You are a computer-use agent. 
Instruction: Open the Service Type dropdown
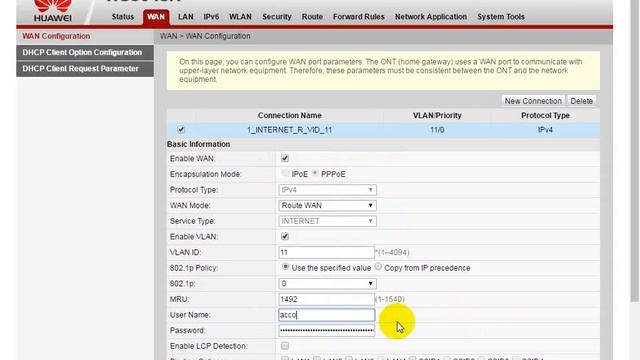327,221
